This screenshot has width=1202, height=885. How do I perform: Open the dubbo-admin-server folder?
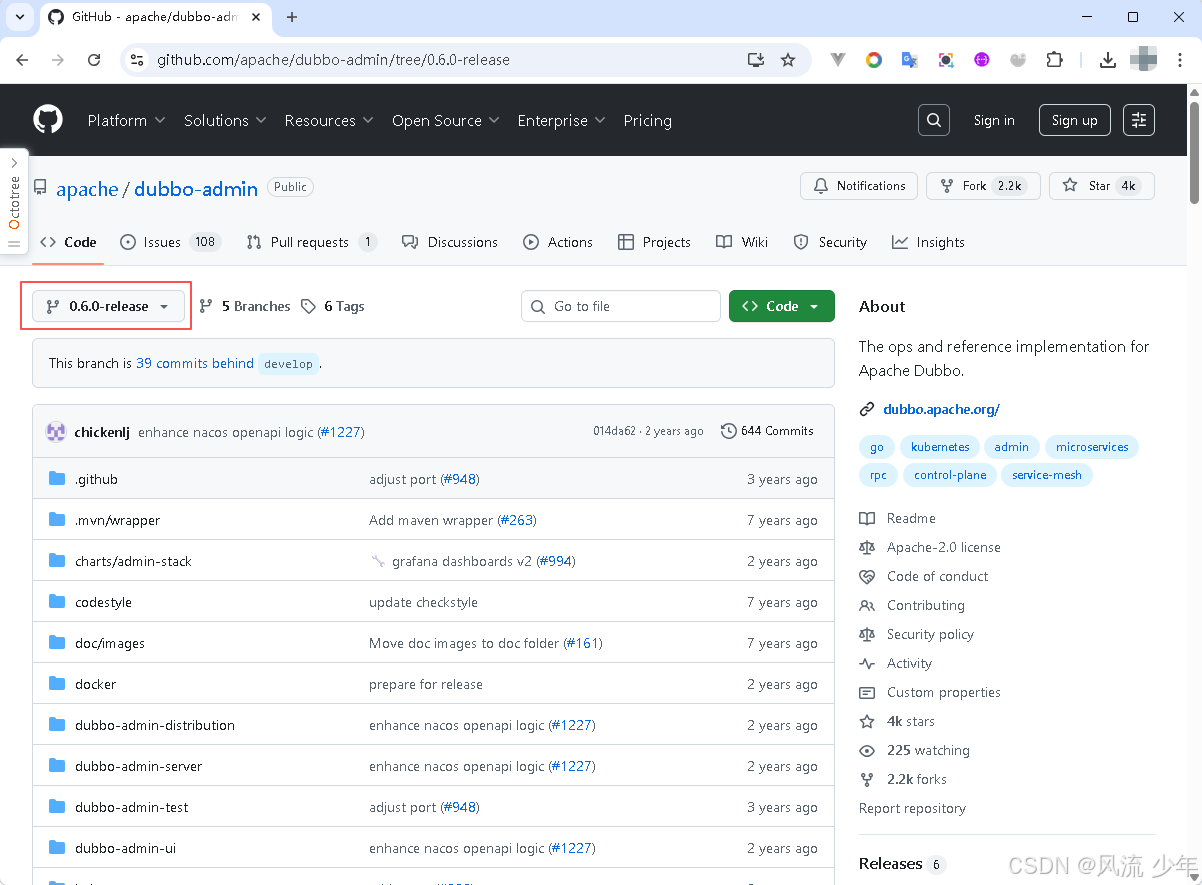click(x=138, y=766)
